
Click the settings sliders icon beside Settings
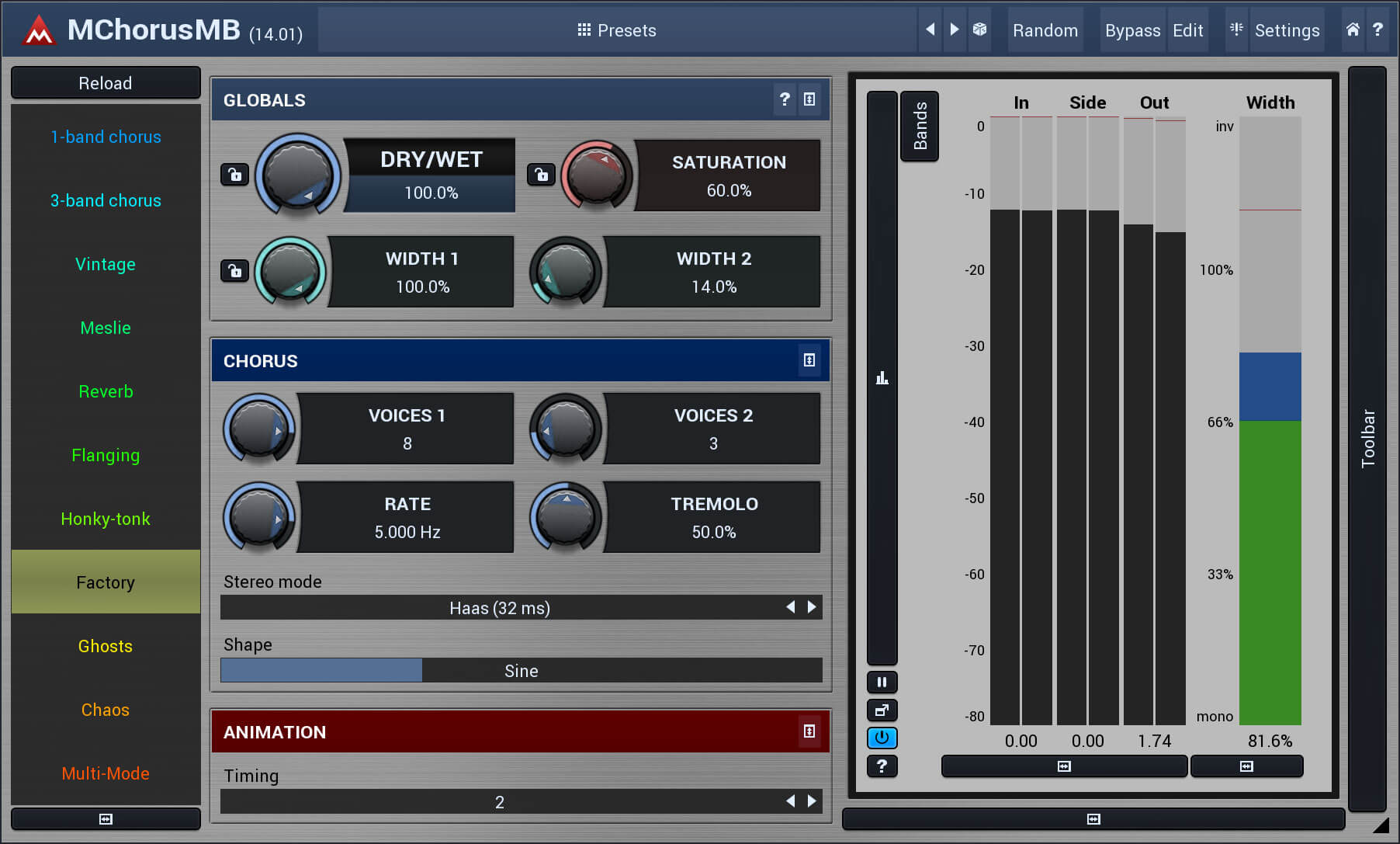coord(1236,30)
